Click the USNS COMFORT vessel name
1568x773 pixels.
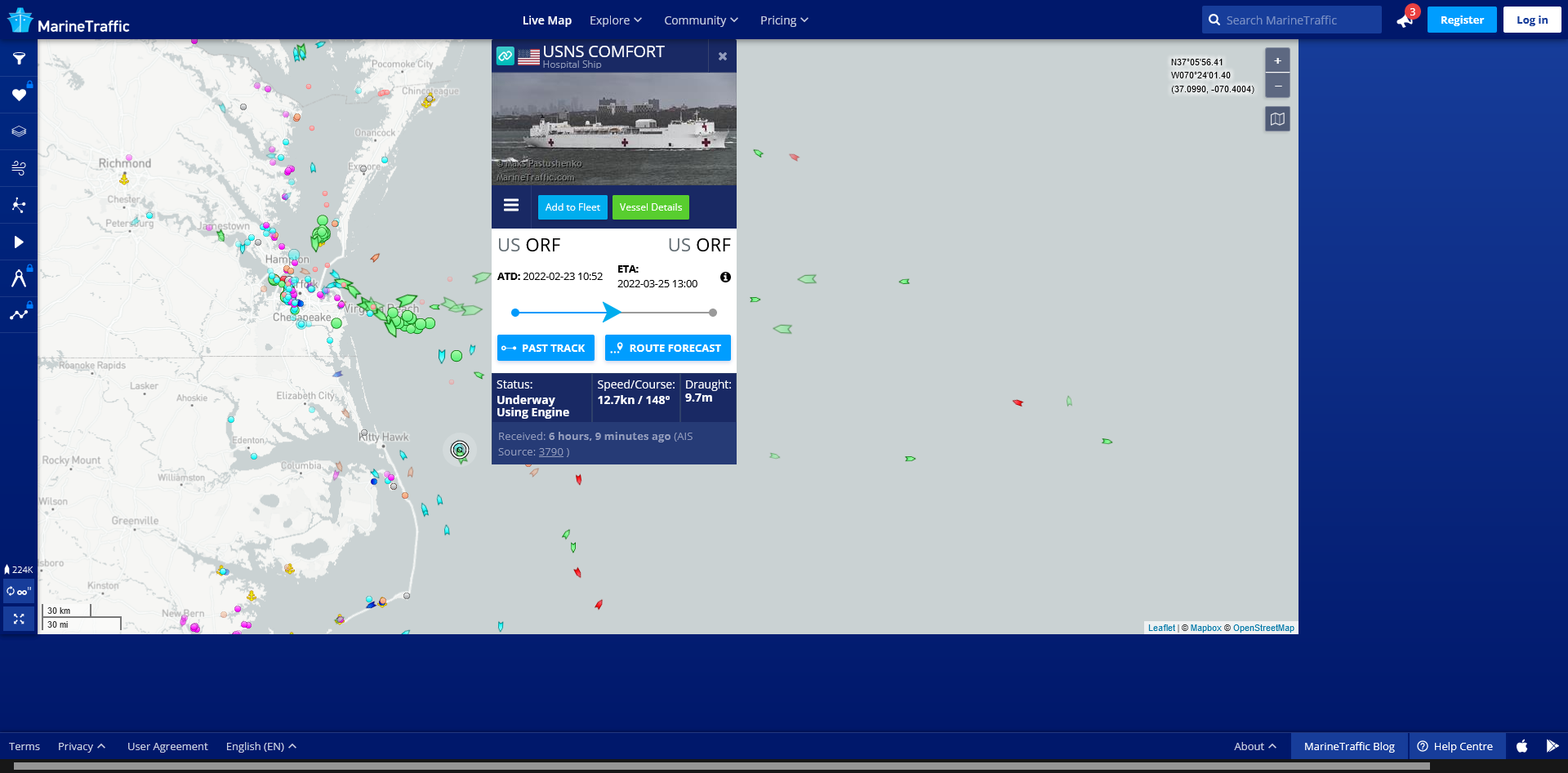pos(604,51)
